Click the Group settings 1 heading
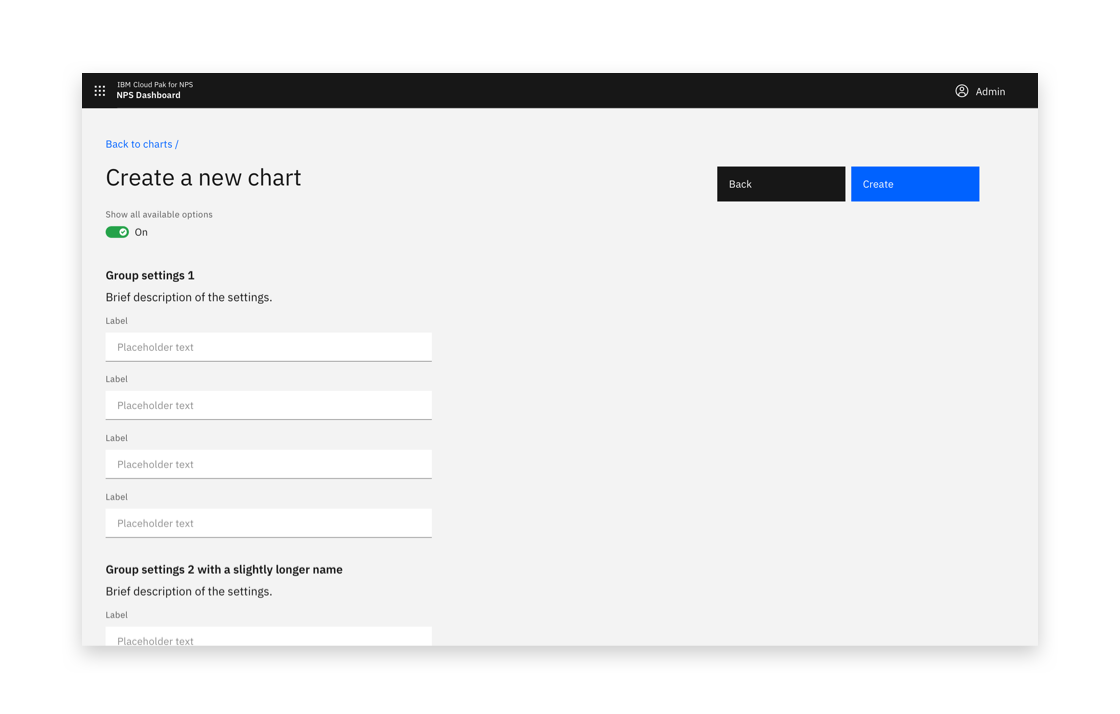Image resolution: width=1120 pixels, height=714 pixels. [149, 275]
